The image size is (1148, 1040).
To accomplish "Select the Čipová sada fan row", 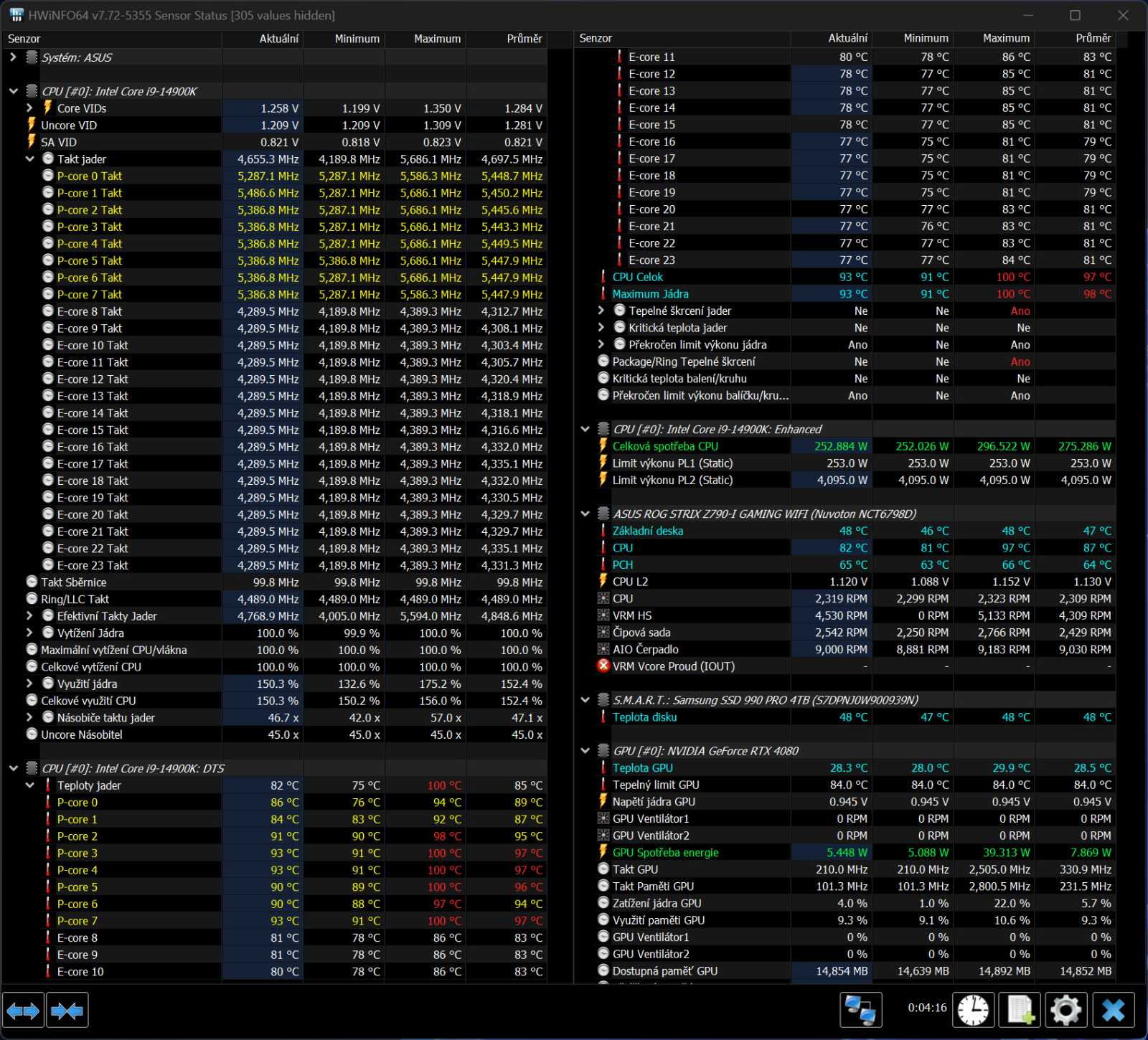I will [845, 632].
